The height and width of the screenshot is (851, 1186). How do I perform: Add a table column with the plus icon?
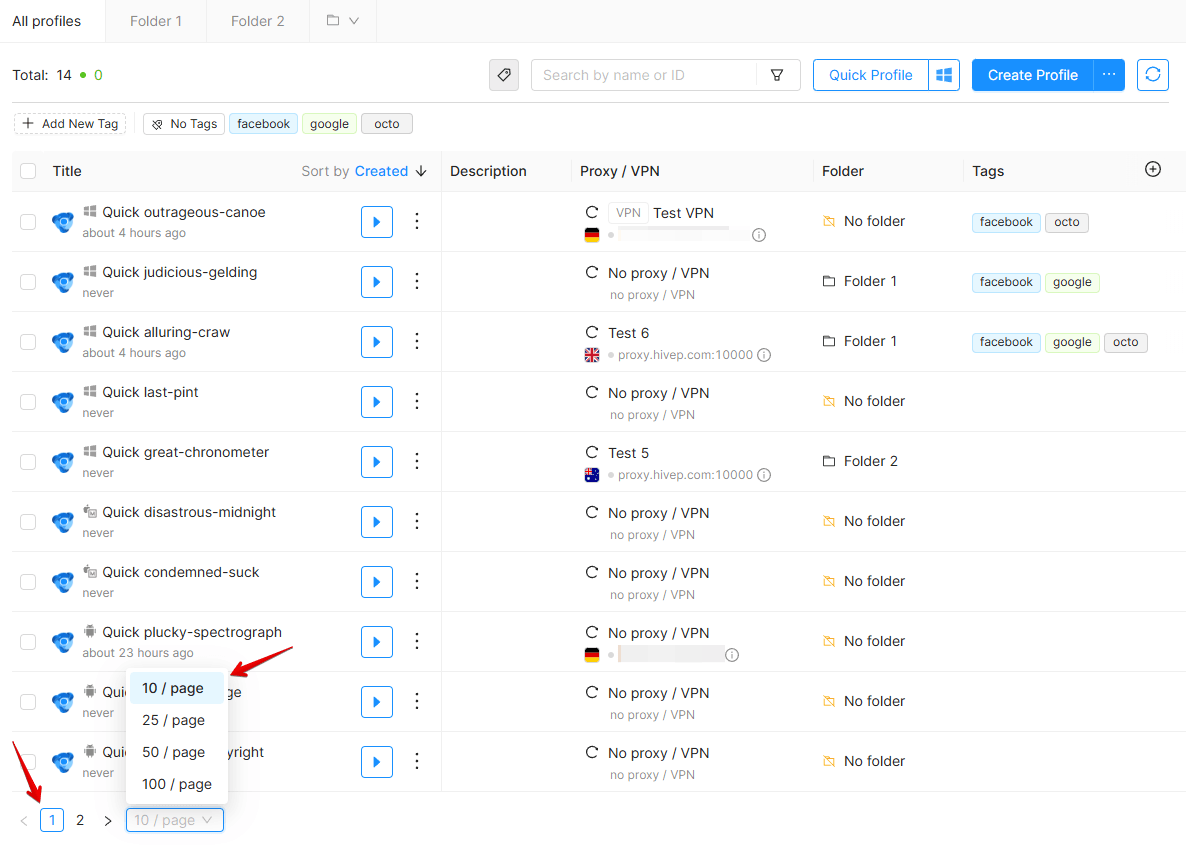(x=1153, y=169)
